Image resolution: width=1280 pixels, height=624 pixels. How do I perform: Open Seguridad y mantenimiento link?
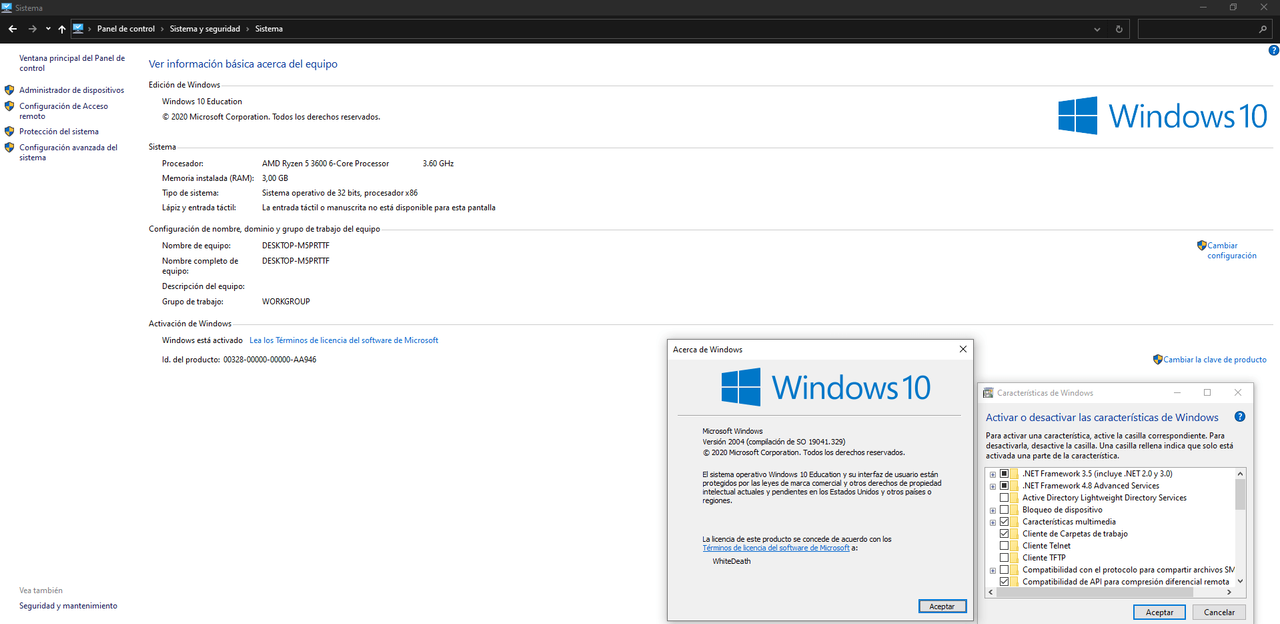(x=68, y=606)
